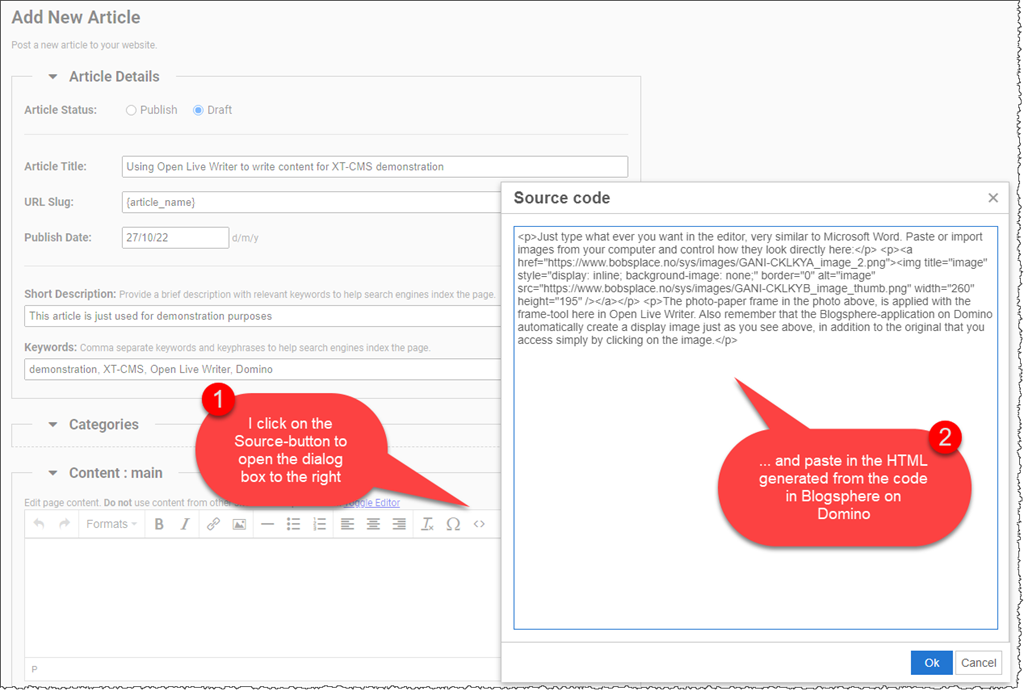Edit the Article Title field
Image resolution: width=1024 pixels, height=691 pixels.
click(x=375, y=167)
